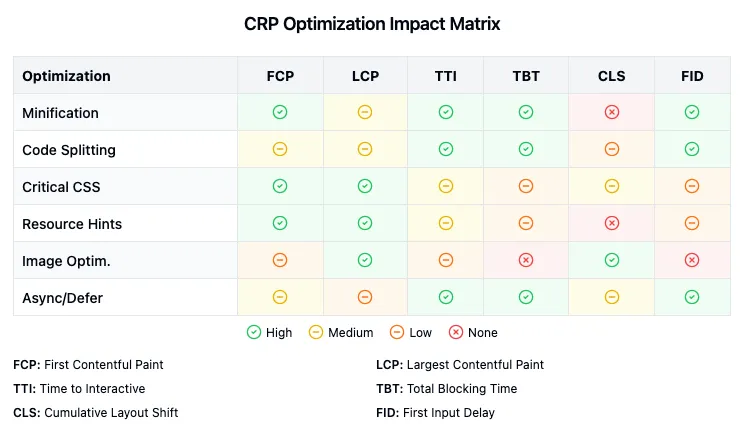Screen dimensions: 746x441
Task: Click the Resource Hints TTI medium icon
Action: click(446, 223)
